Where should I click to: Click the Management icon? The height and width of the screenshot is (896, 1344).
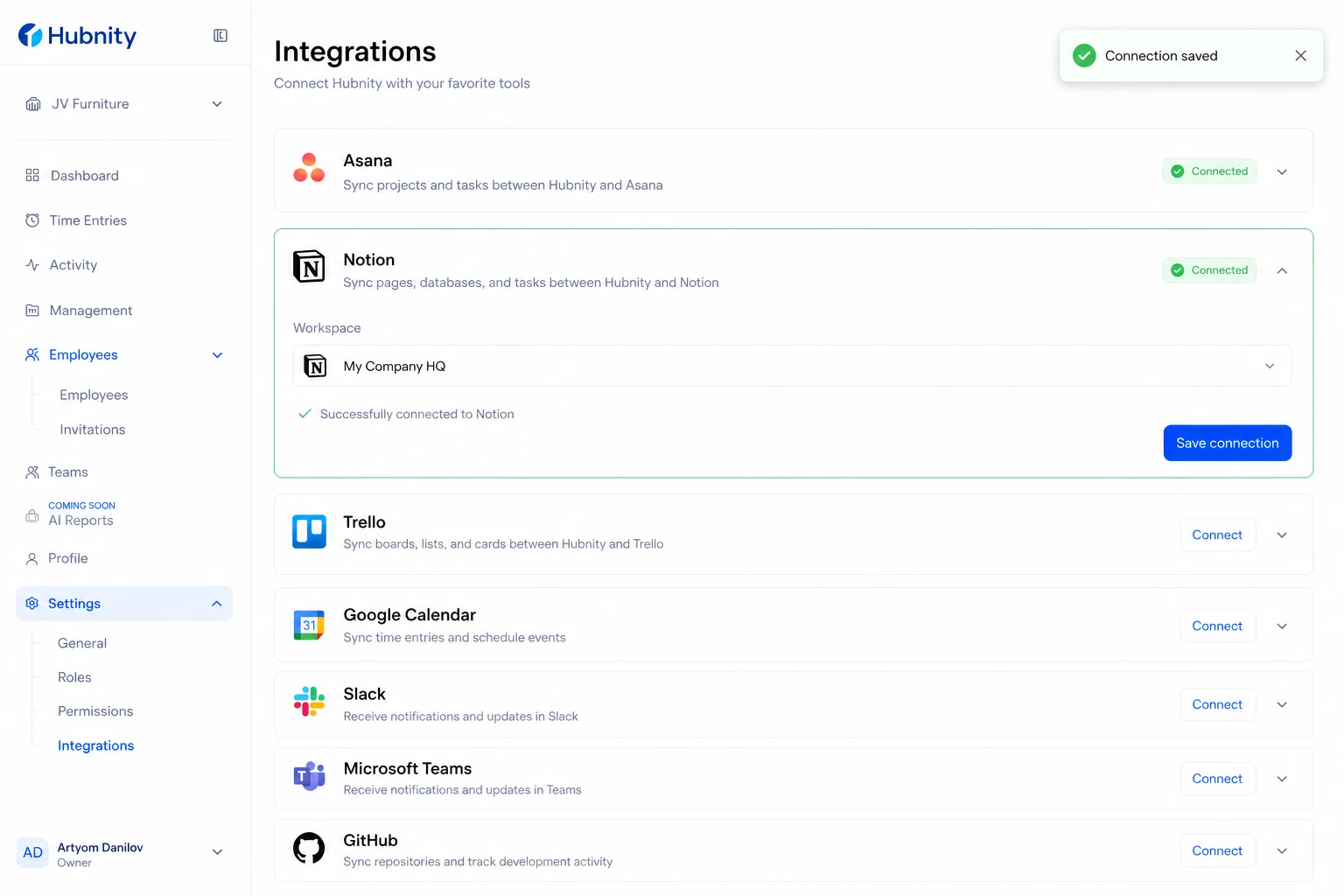click(32, 311)
